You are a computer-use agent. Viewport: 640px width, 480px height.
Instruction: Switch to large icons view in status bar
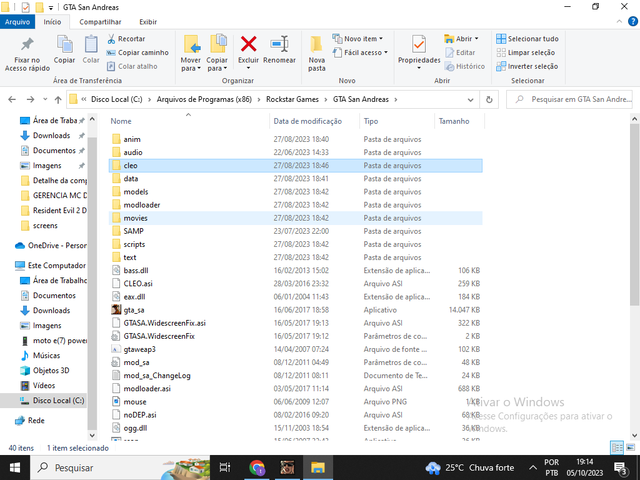pyautogui.click(x=631, y=448)
